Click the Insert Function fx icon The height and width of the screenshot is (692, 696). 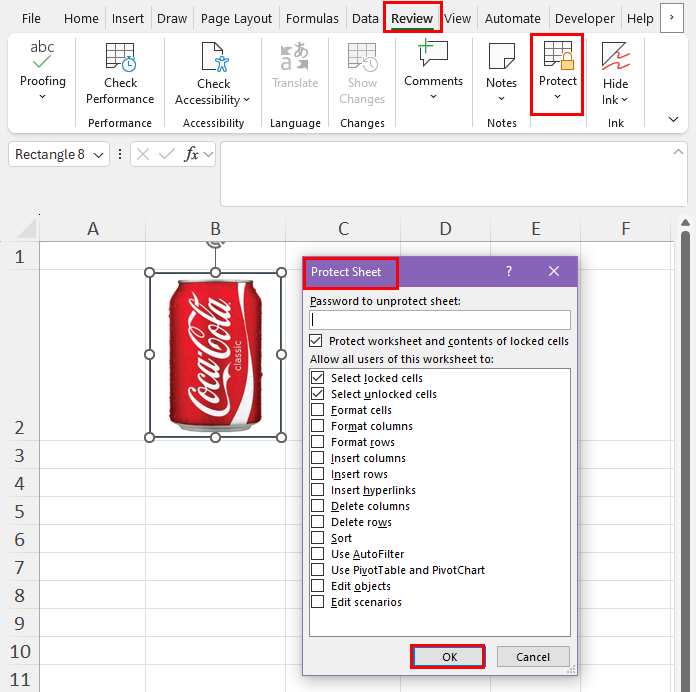pyautogui.click(x=191, y=154)
